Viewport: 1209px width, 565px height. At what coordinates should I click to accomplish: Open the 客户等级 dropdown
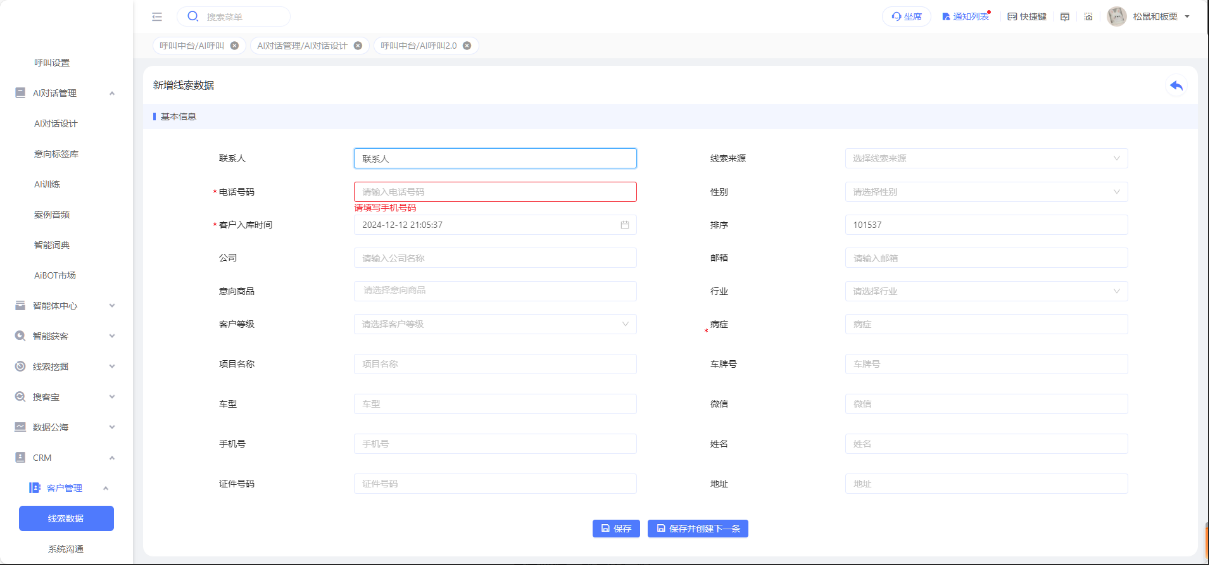tap(495, 324)
